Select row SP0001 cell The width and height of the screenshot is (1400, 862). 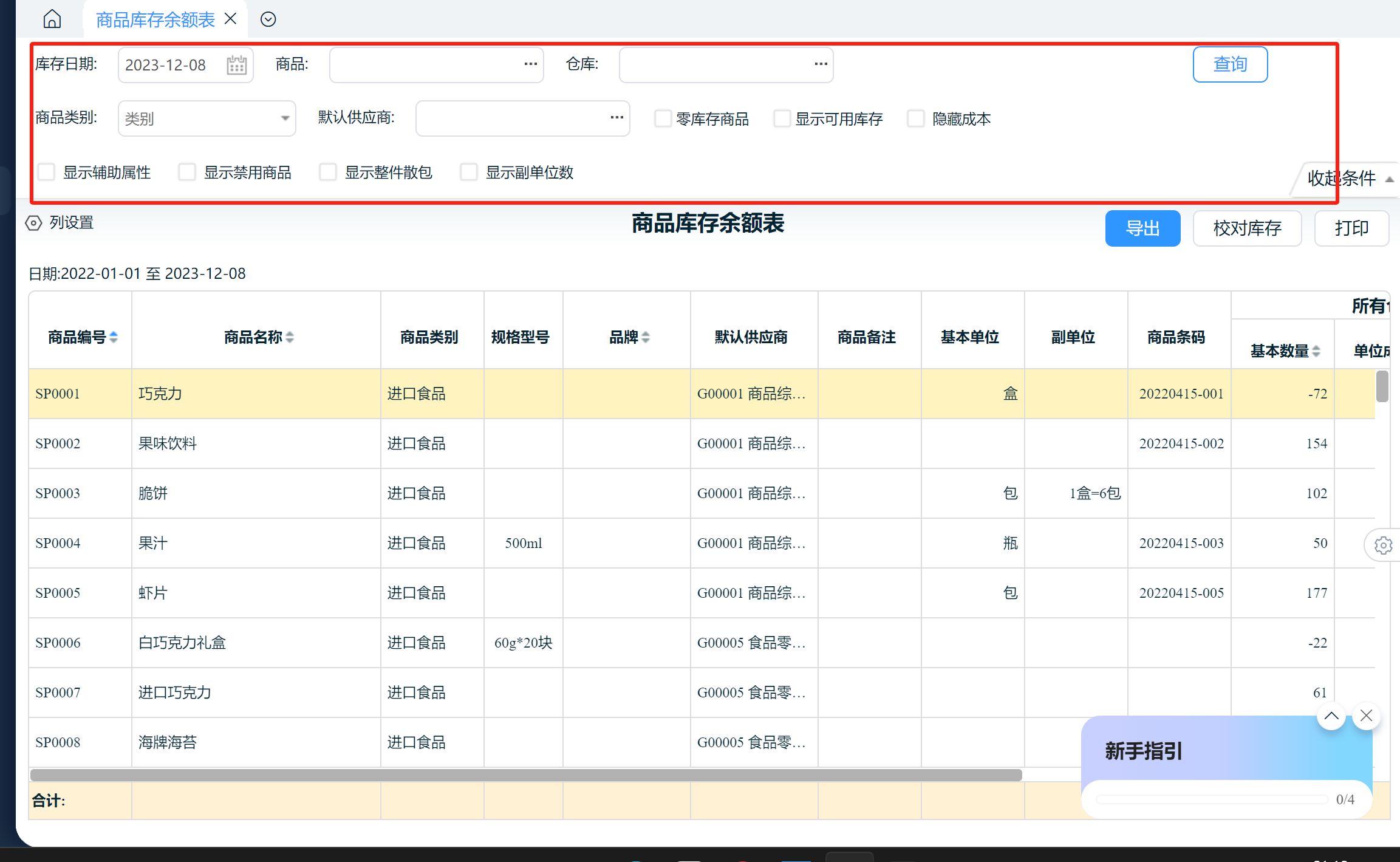(x=80, y=394)
